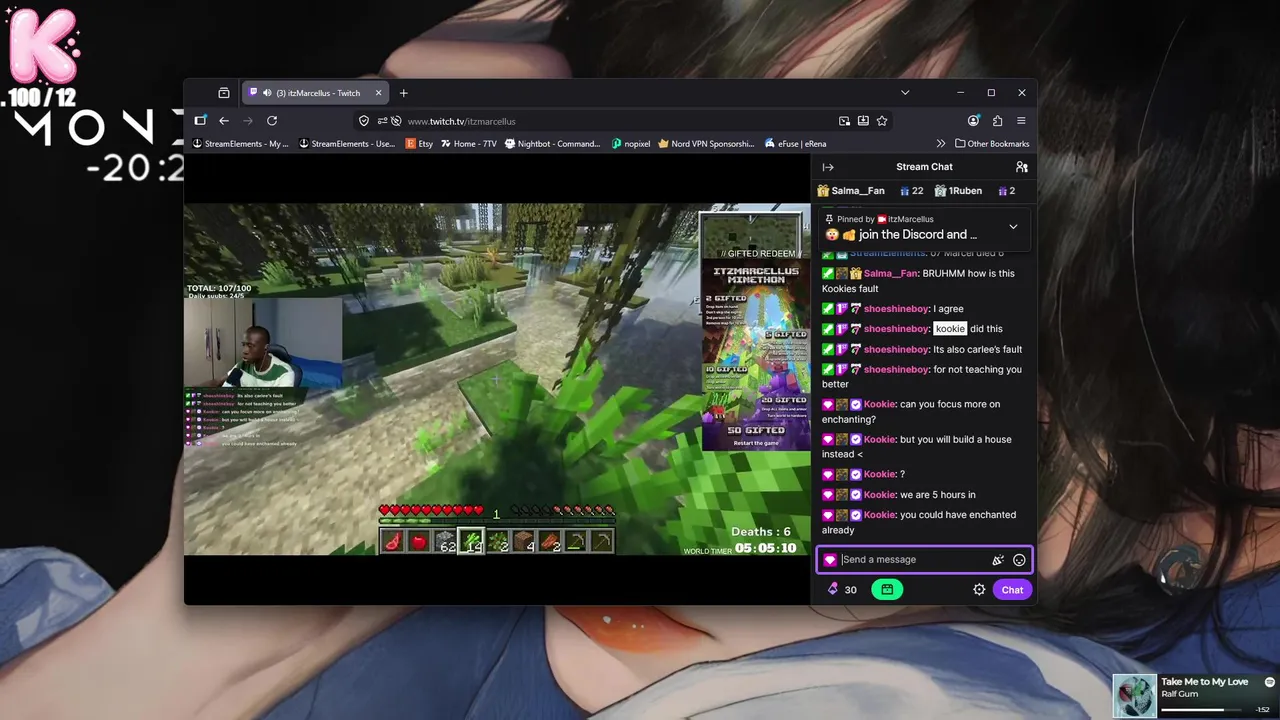Viewport: 1280px width, 720px height.
Task: Click Salma__Fan username in chat
Action: [x=891, y=273]
